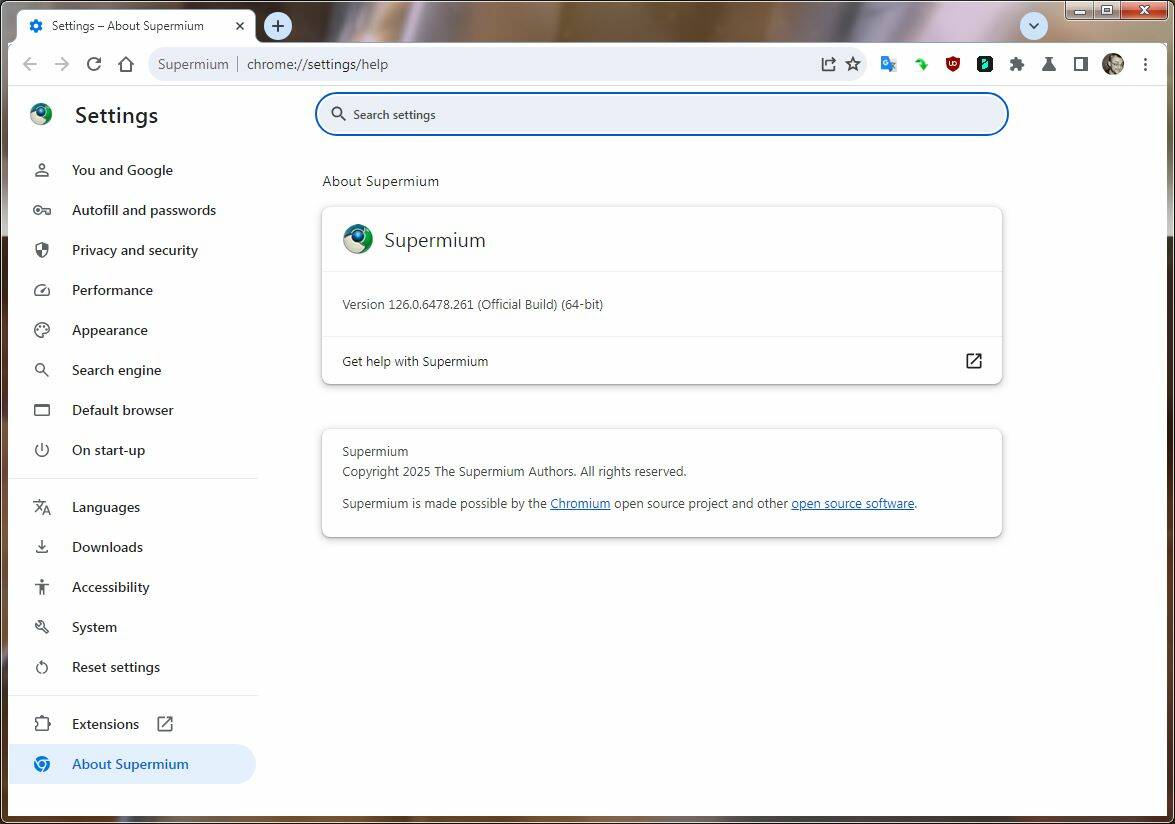Toggle the side panel icon

pyautogui.click(x=1081, y=64)
